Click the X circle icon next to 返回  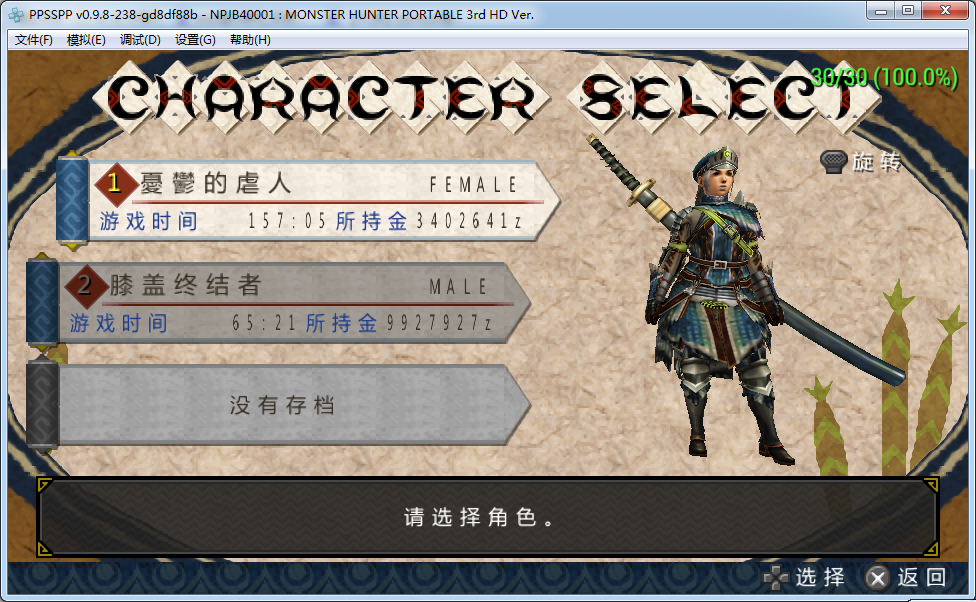[x=878, y=578]
